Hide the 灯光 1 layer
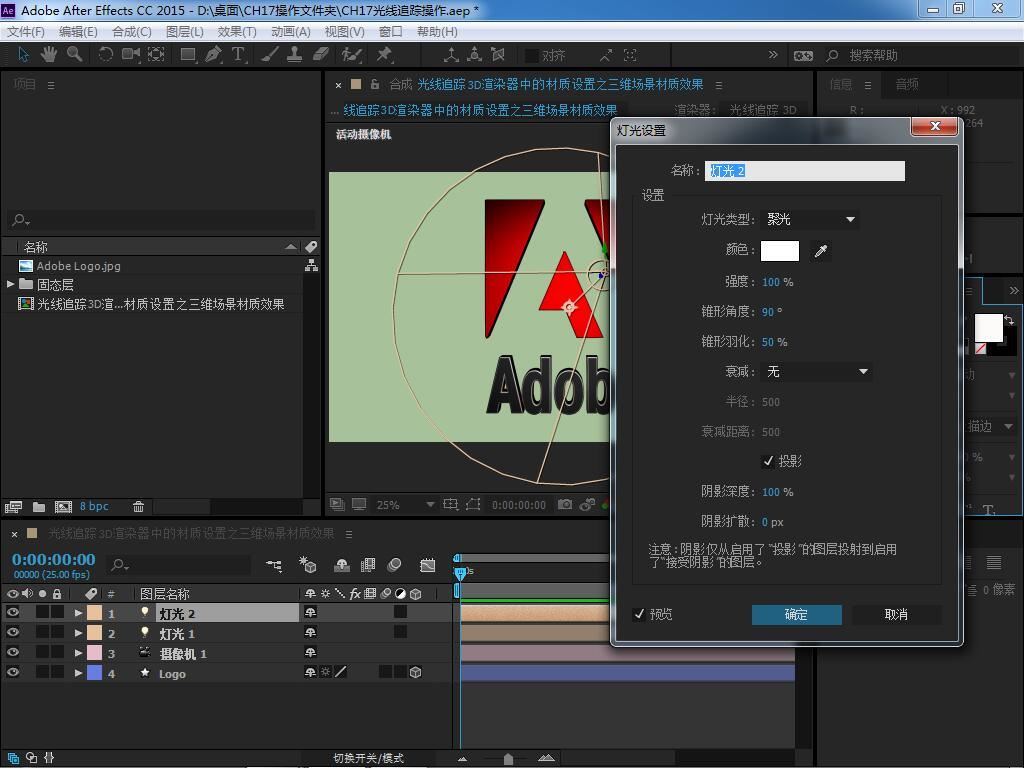Screen dimensions: 1024x768 tap(12, 632)
